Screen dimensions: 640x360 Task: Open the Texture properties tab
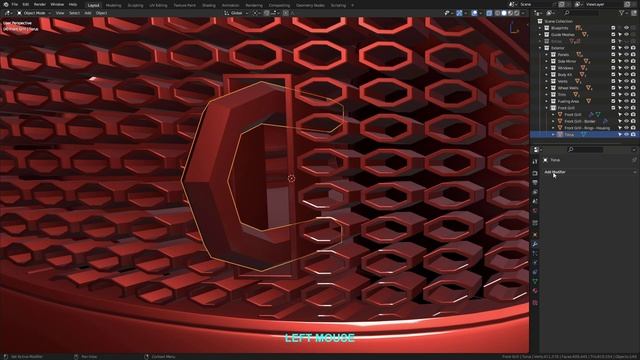535,302
